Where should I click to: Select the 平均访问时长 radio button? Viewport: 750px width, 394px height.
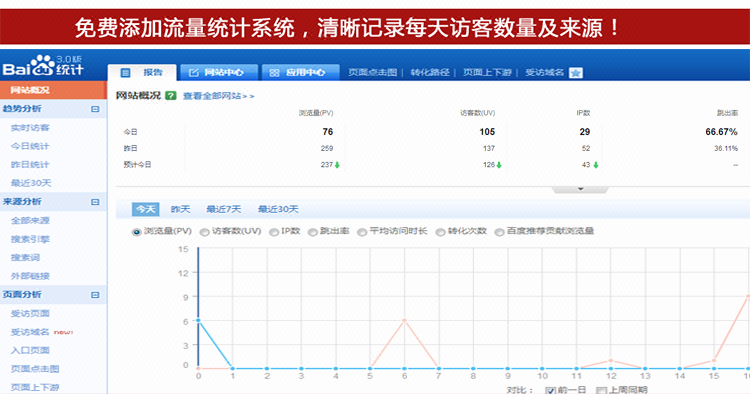tap(362, 232)
